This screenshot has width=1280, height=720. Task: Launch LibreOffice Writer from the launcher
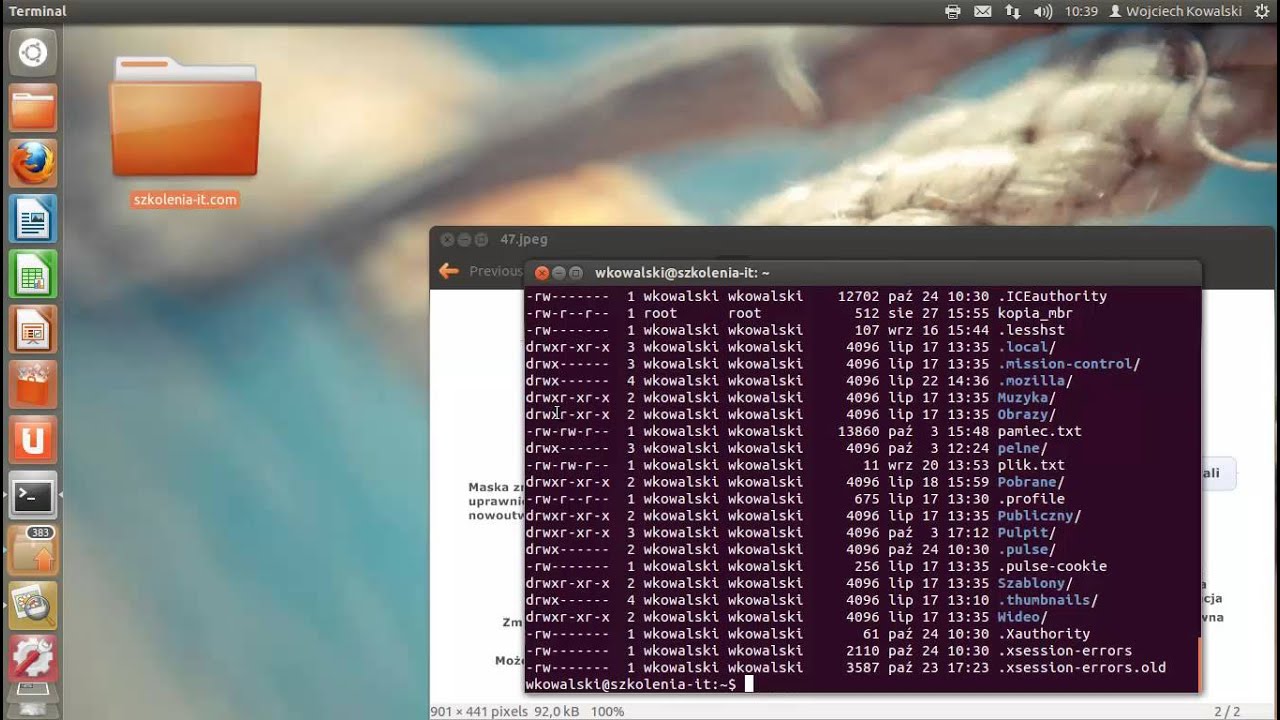click(33, 217)
